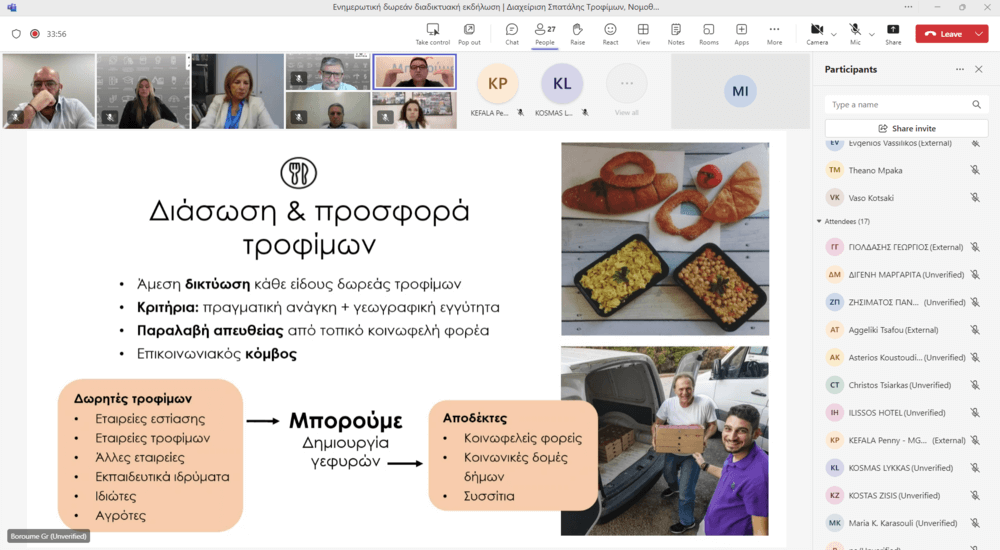Screen dimensions: 1000x550
Task: Unmute the Mic
Action: click(x=855, y=34)
